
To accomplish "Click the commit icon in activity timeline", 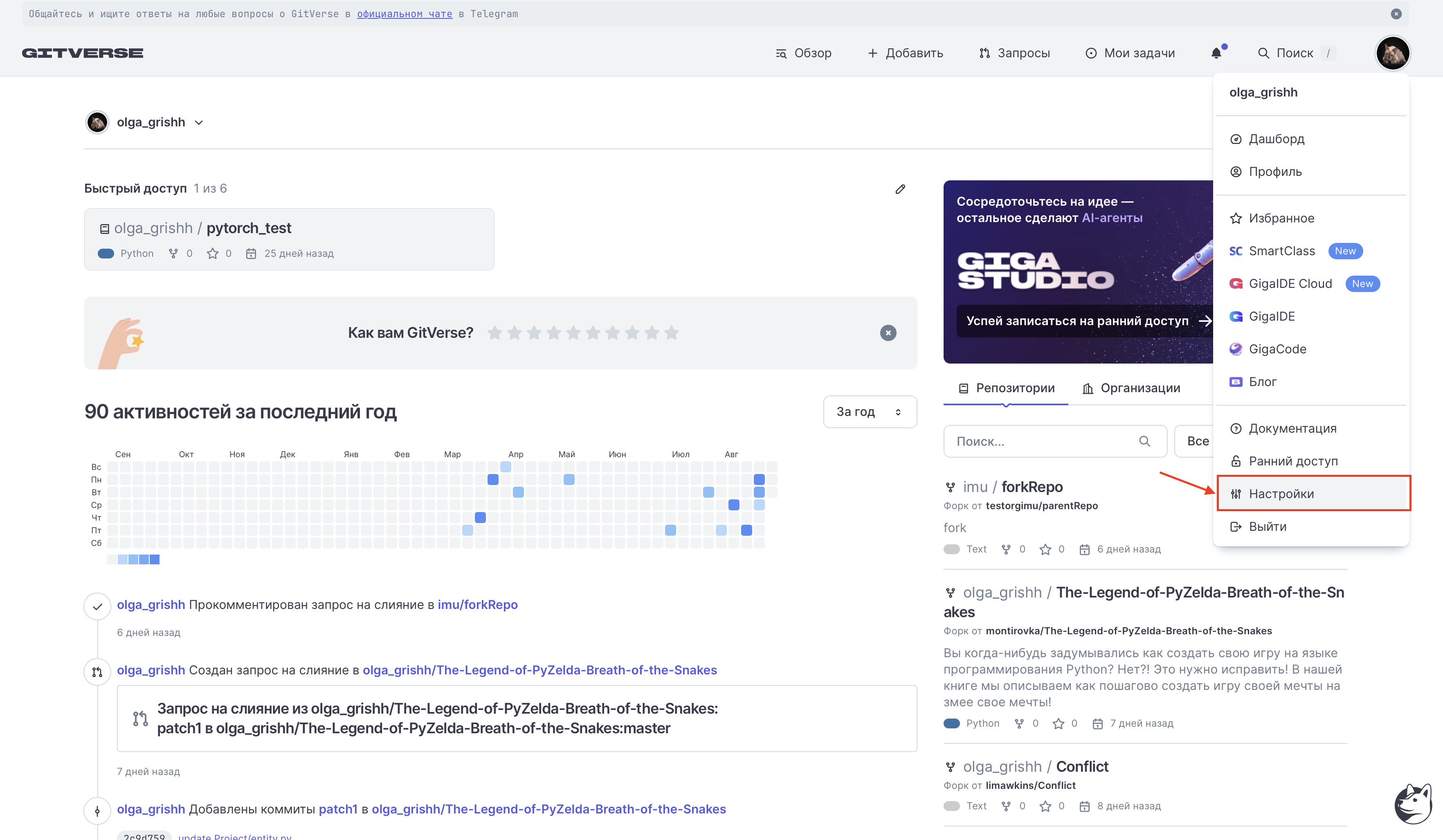I will coord(97,811).
